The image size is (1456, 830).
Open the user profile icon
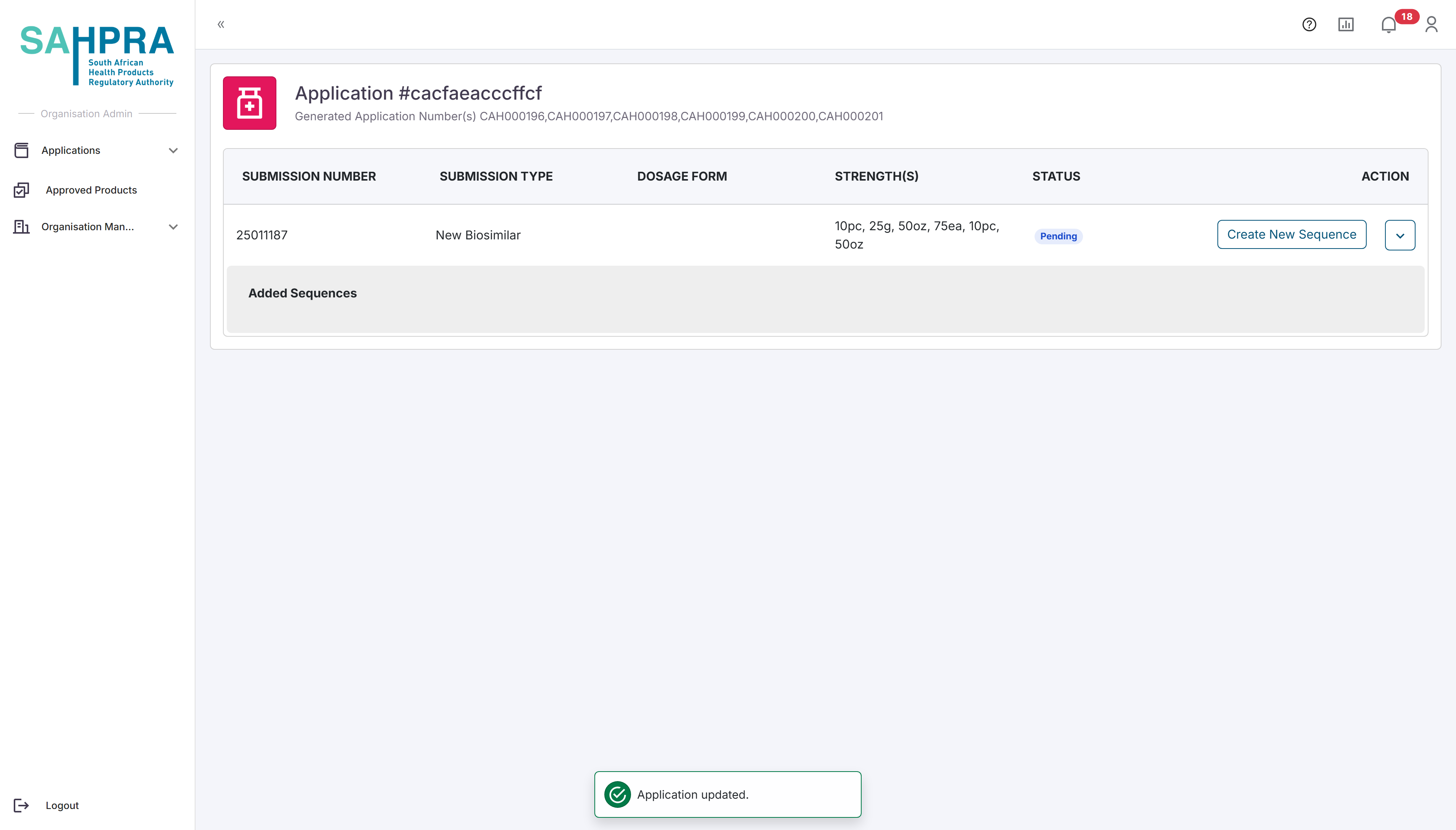coord(1431,24)
